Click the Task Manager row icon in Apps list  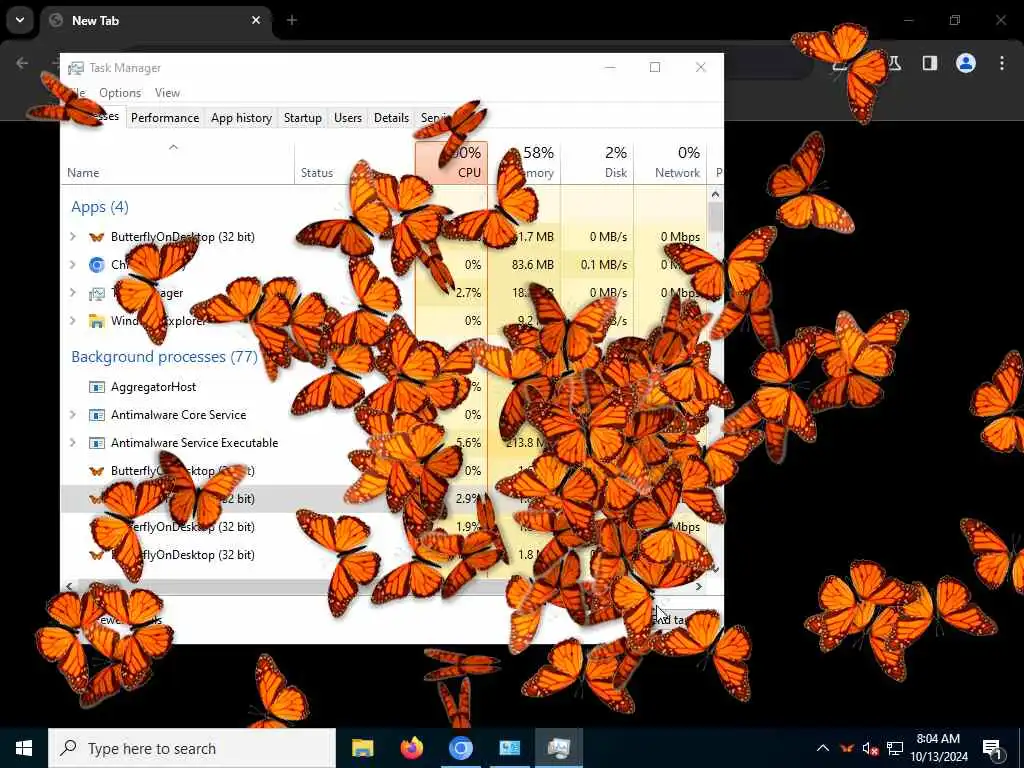(x=97, y=293)
